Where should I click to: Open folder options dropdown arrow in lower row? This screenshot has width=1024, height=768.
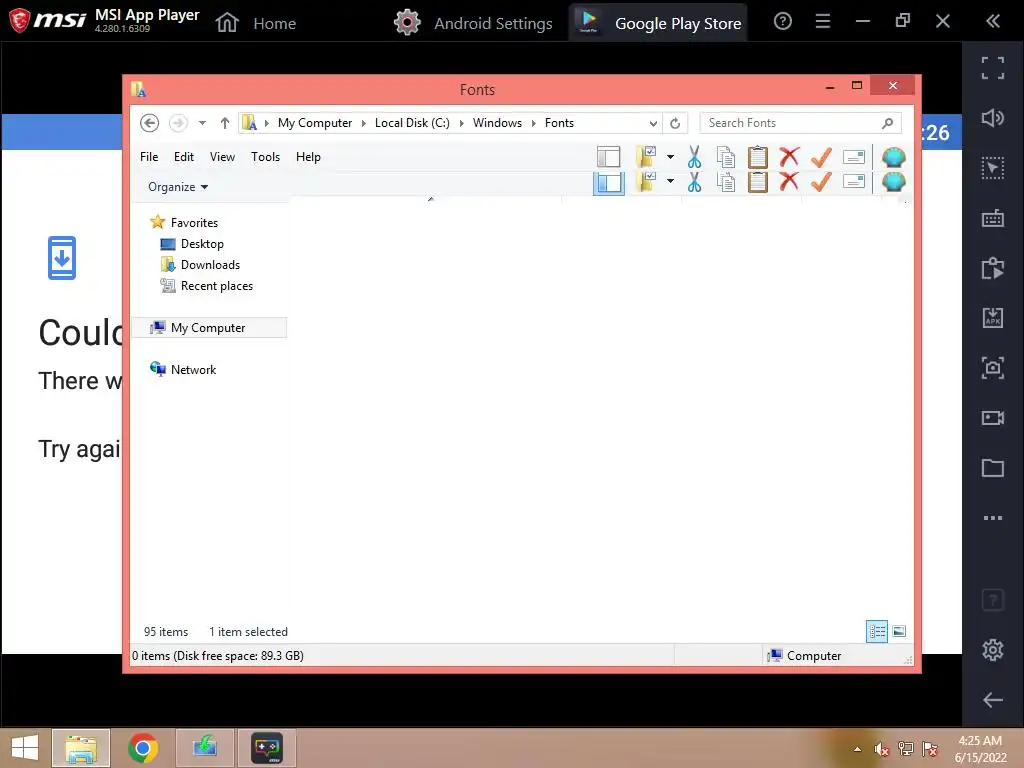point(670,181)
